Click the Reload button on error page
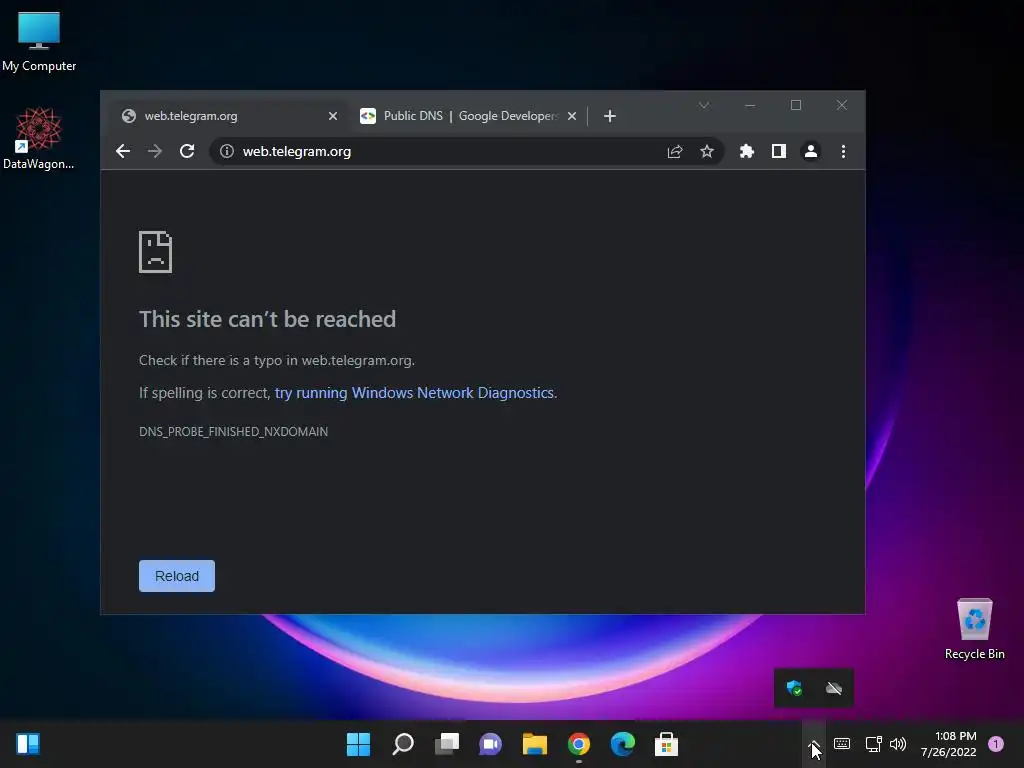1024x768 pixels. pyautogui.click(x=177, y=576)
